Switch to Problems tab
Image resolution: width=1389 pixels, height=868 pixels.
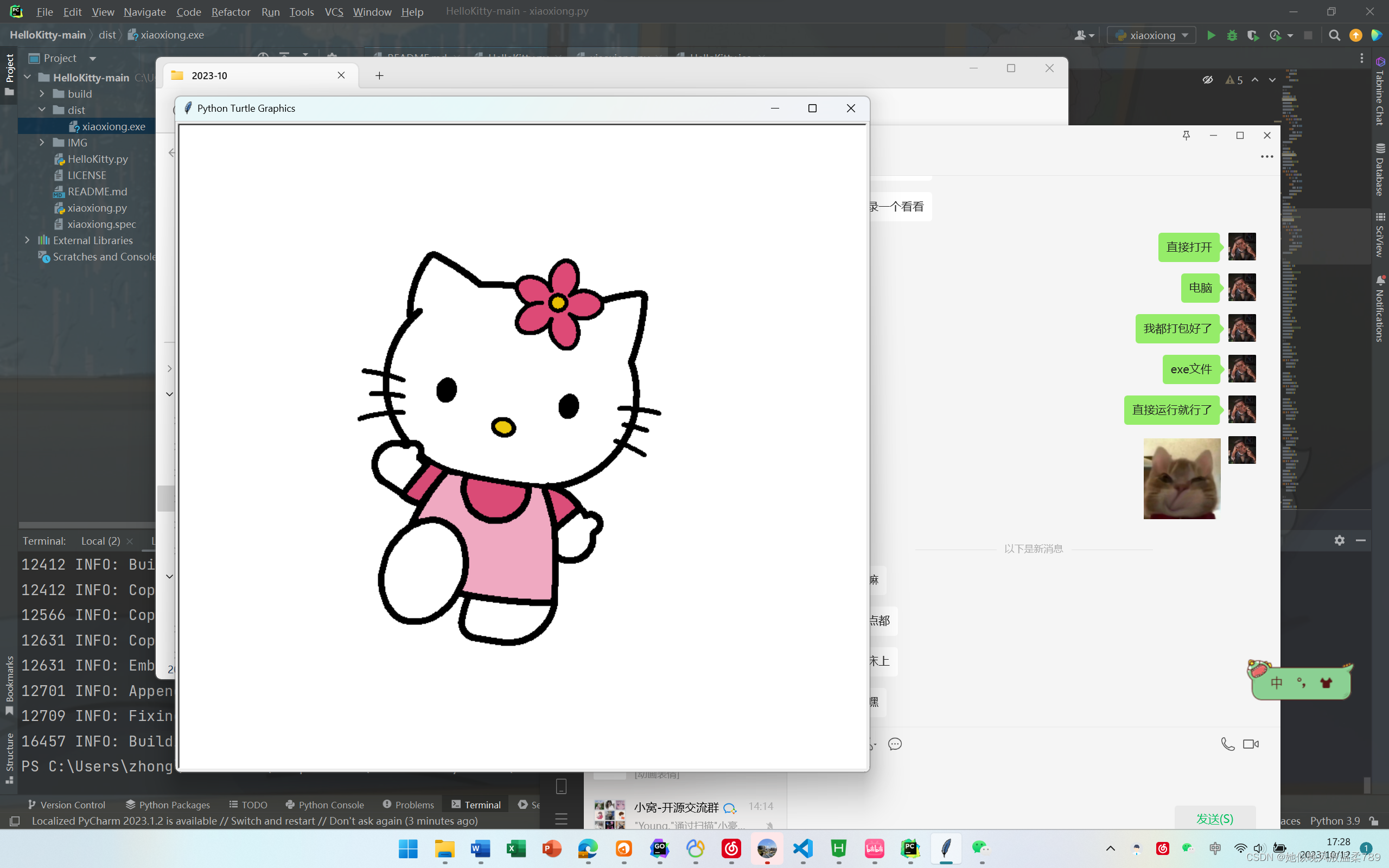point(408,805)
